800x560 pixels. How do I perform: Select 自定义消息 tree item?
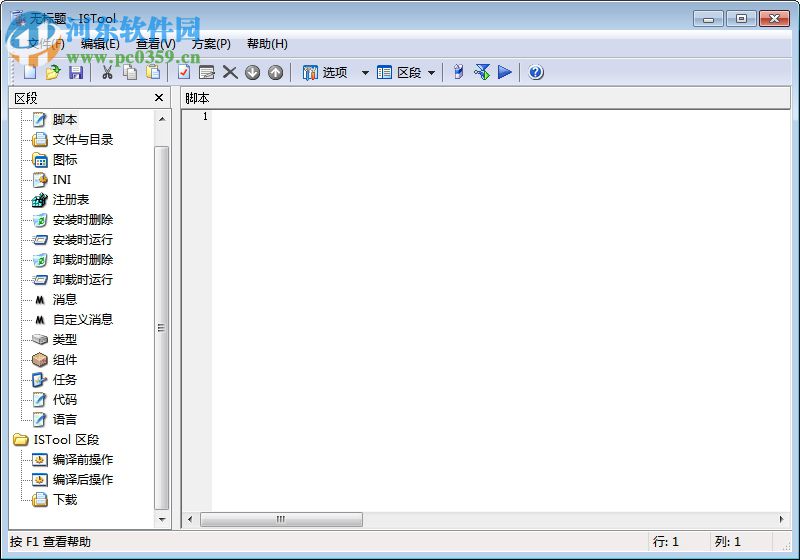(x=83, y=319)
